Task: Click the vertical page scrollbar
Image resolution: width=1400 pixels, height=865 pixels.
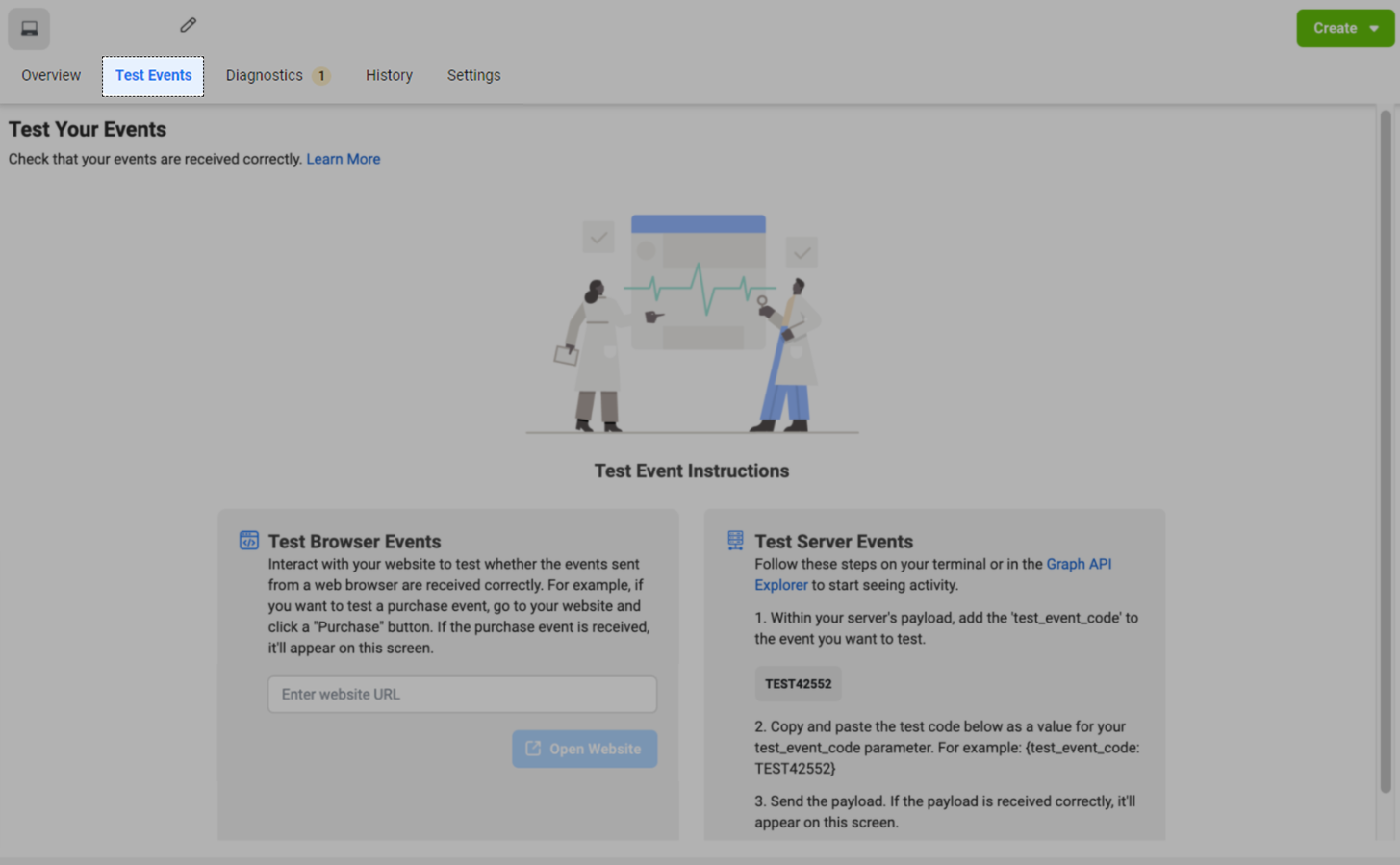Action: click(x=1386, y=452)
